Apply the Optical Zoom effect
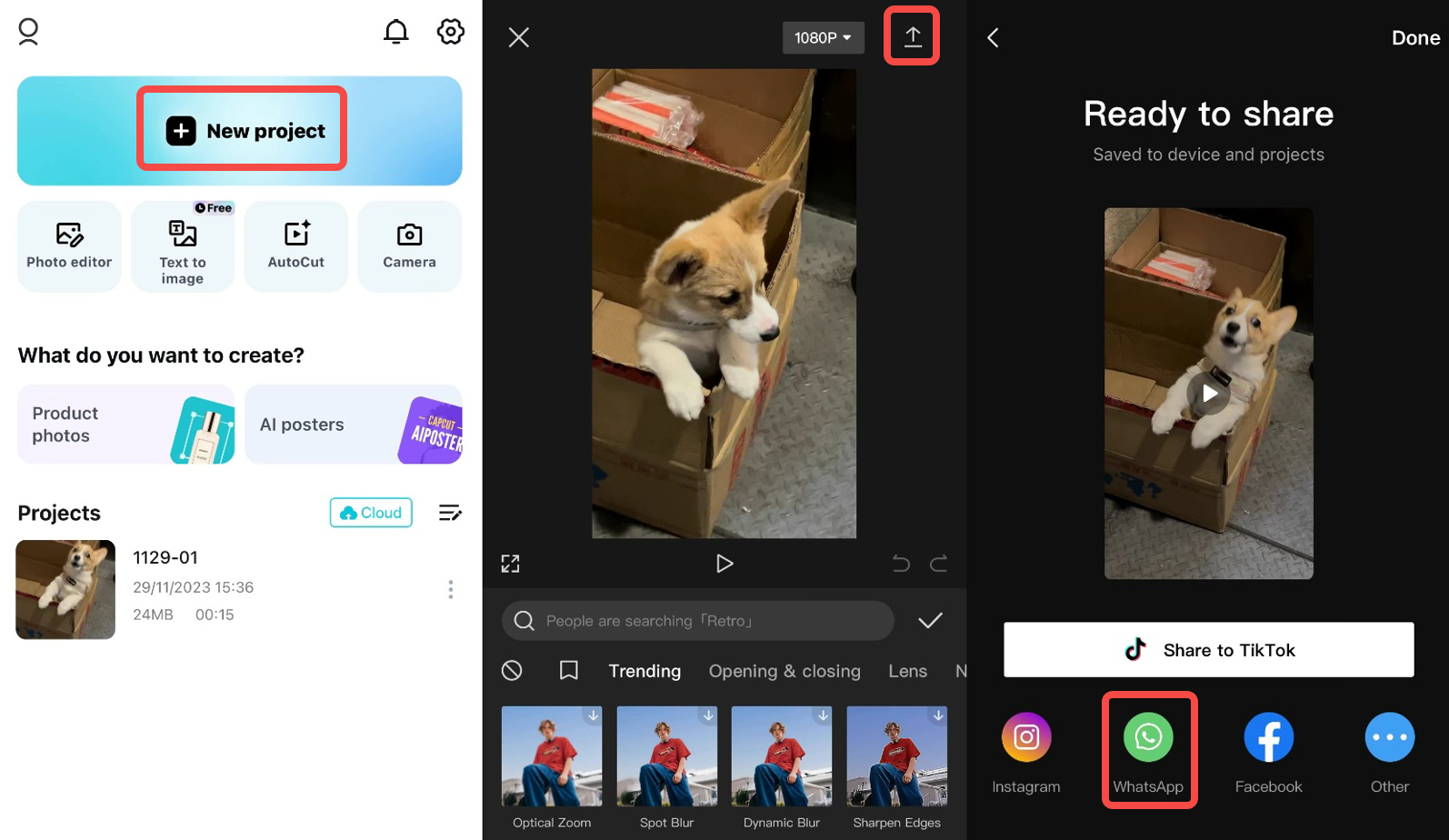1449x840 pixels. [x=552, y=768]
